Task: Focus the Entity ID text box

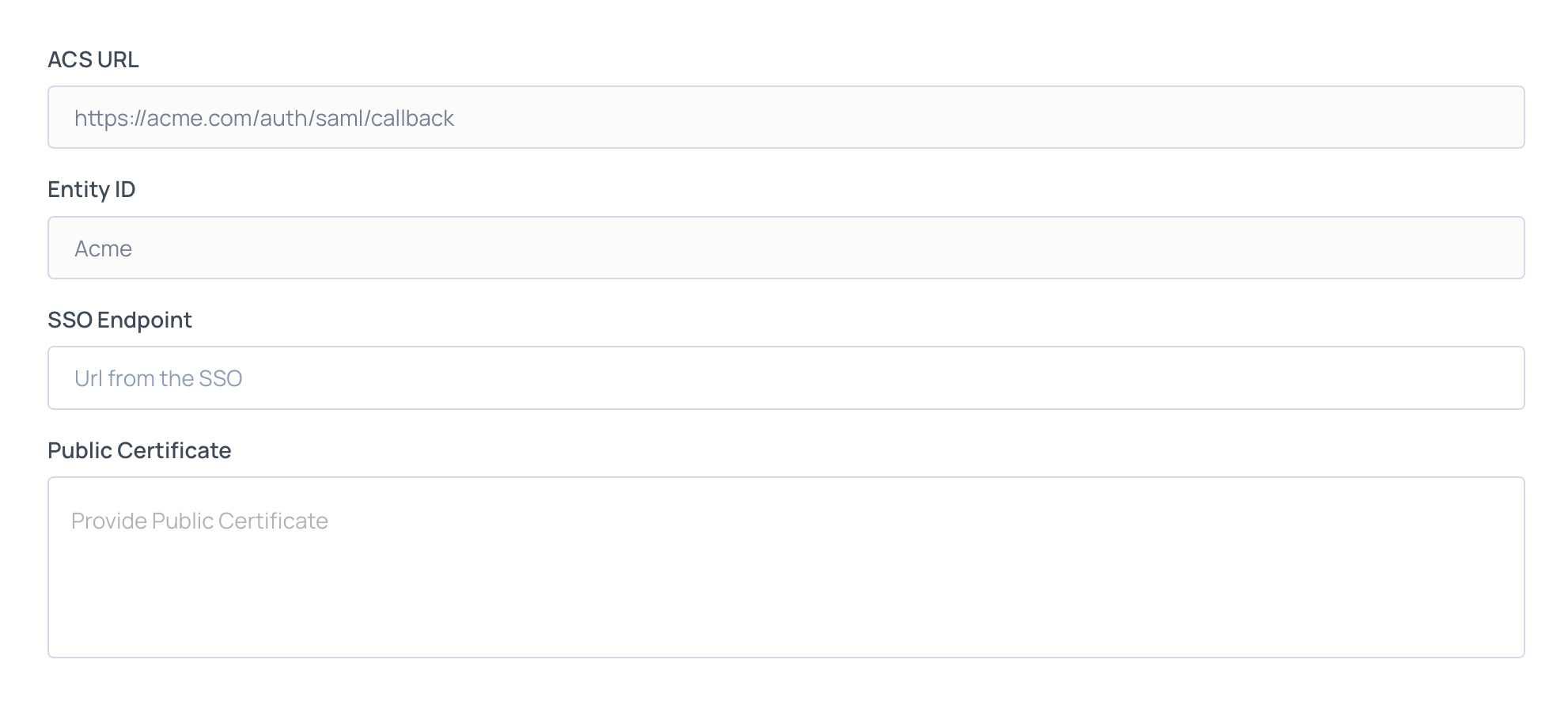Action: 786,248
